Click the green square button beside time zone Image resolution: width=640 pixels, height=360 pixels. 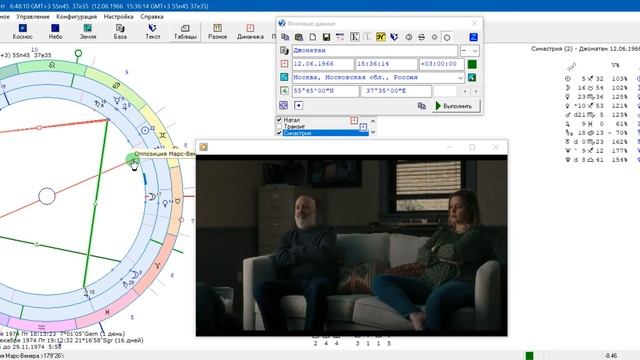(x=472, y=64)
